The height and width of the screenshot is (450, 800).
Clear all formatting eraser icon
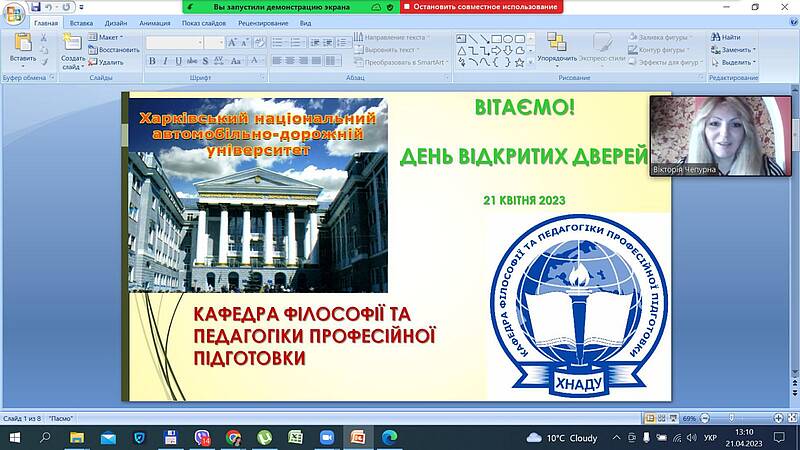click(x=259, y=43)
